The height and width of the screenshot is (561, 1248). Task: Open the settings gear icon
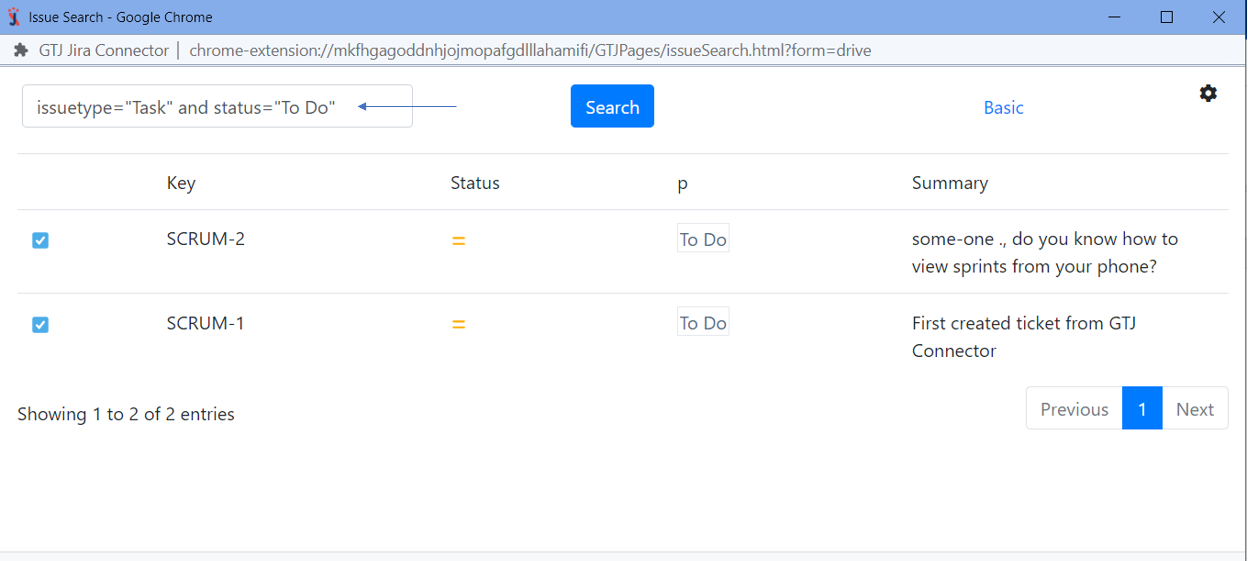point(1208,93)
